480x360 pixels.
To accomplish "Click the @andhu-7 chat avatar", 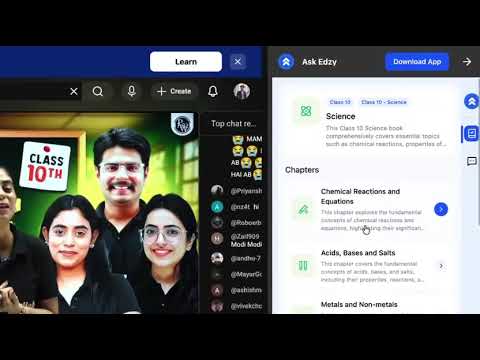I will click(x=217, y=258).
